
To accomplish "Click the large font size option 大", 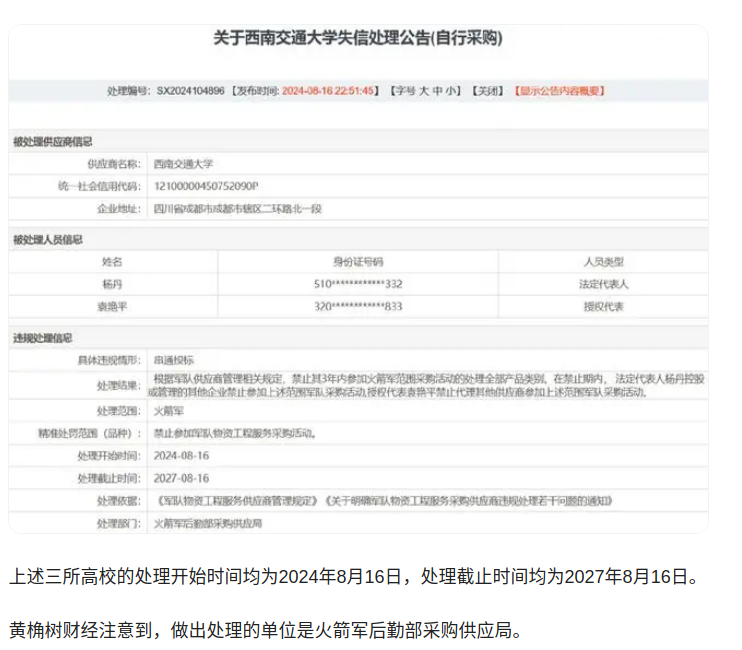I will pos(424,91).
